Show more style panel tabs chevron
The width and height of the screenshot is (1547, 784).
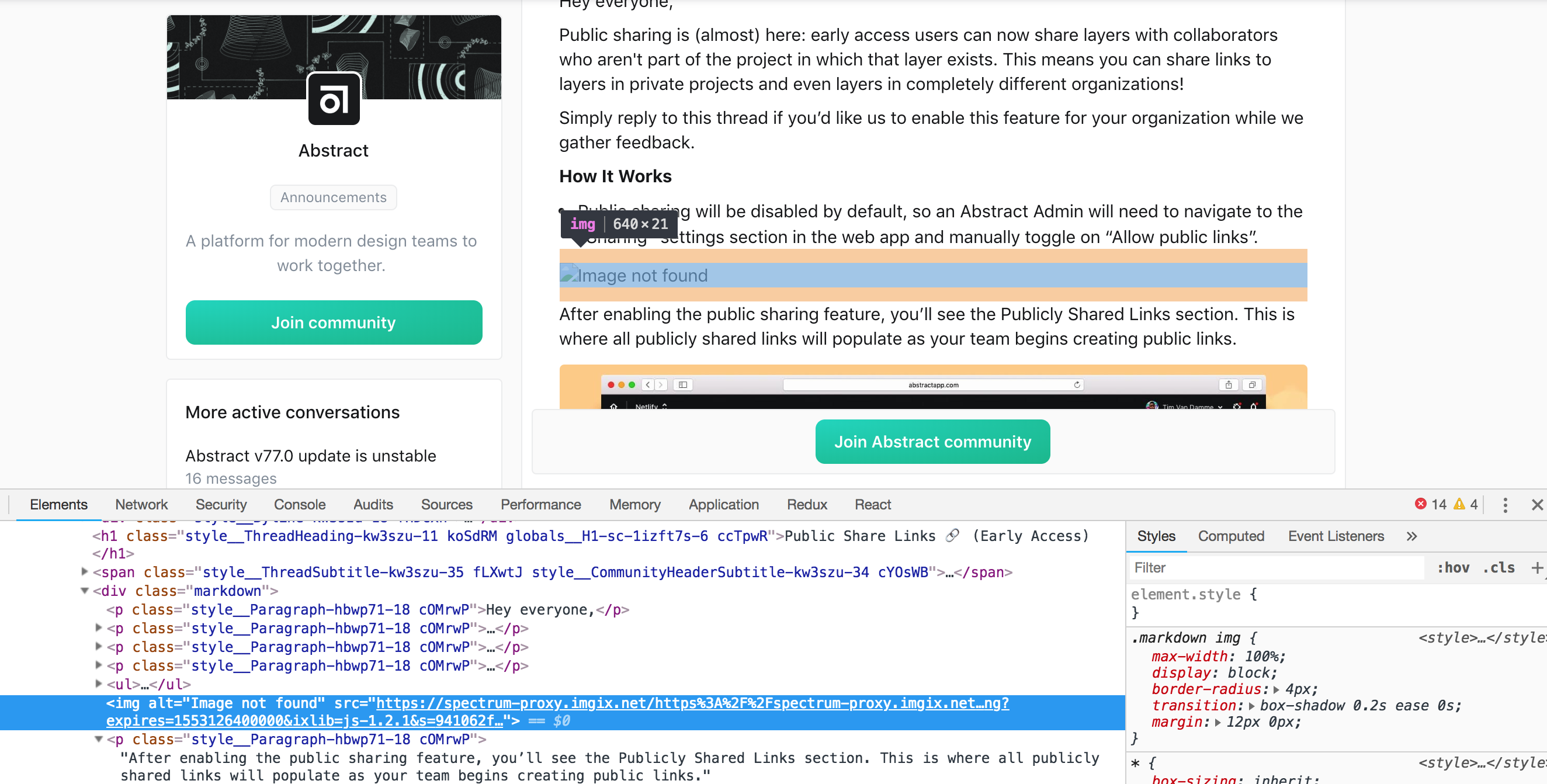coord(1411,536)
